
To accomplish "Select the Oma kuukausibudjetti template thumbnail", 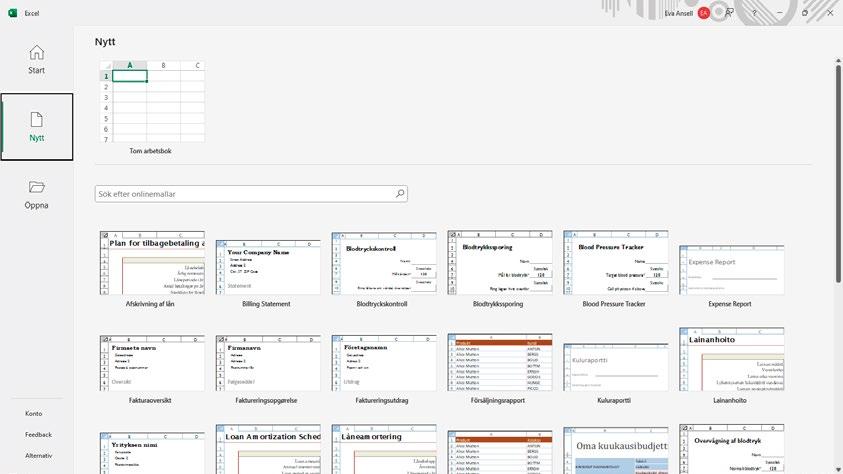I will coord(616,450).
